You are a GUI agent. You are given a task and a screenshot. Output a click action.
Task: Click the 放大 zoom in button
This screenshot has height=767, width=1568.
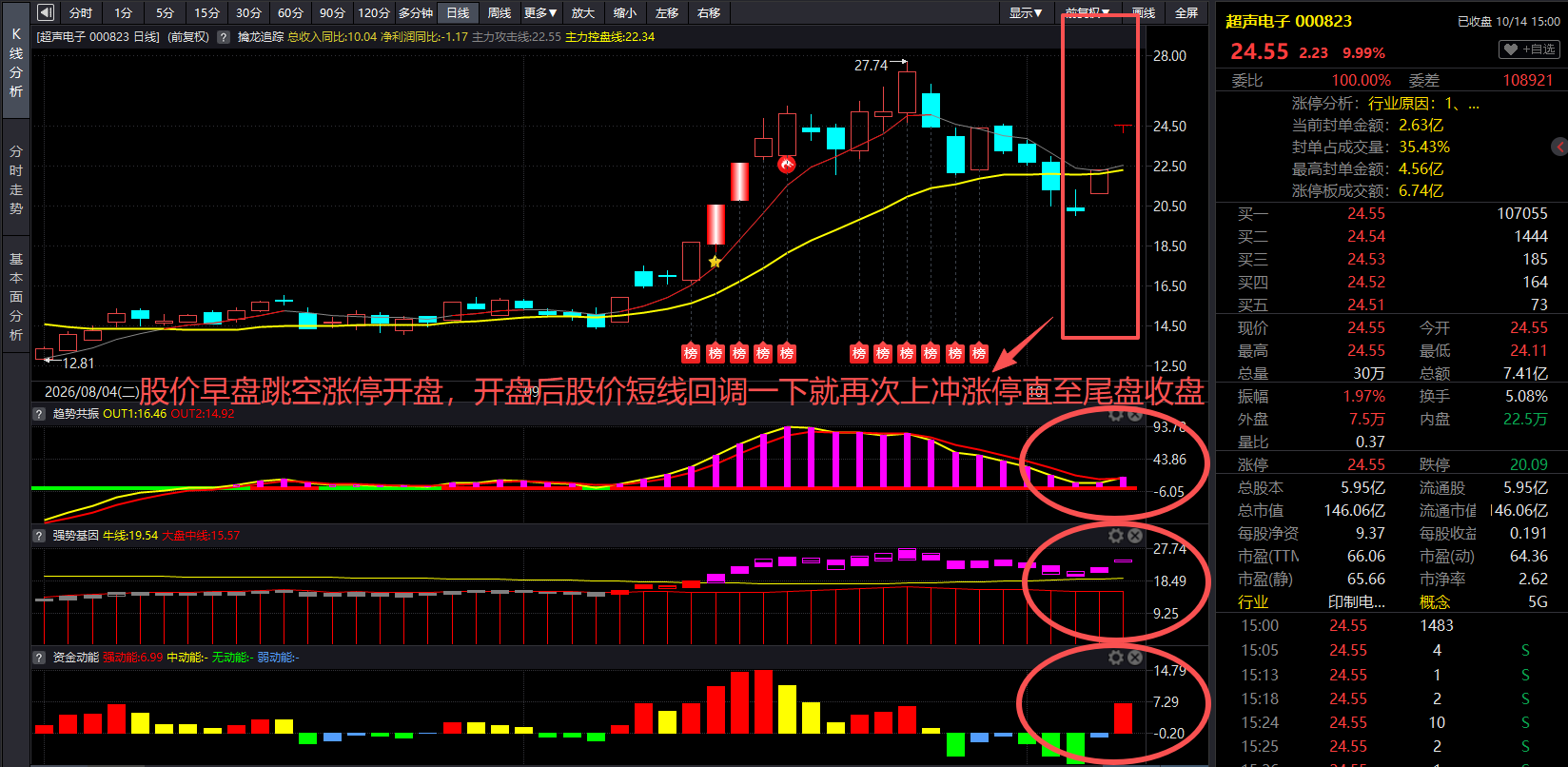point(582,12)
